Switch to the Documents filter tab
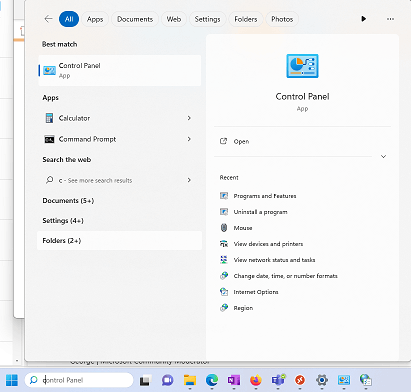Viewport: 411px width, 392px height. click(x=135, y=19)
